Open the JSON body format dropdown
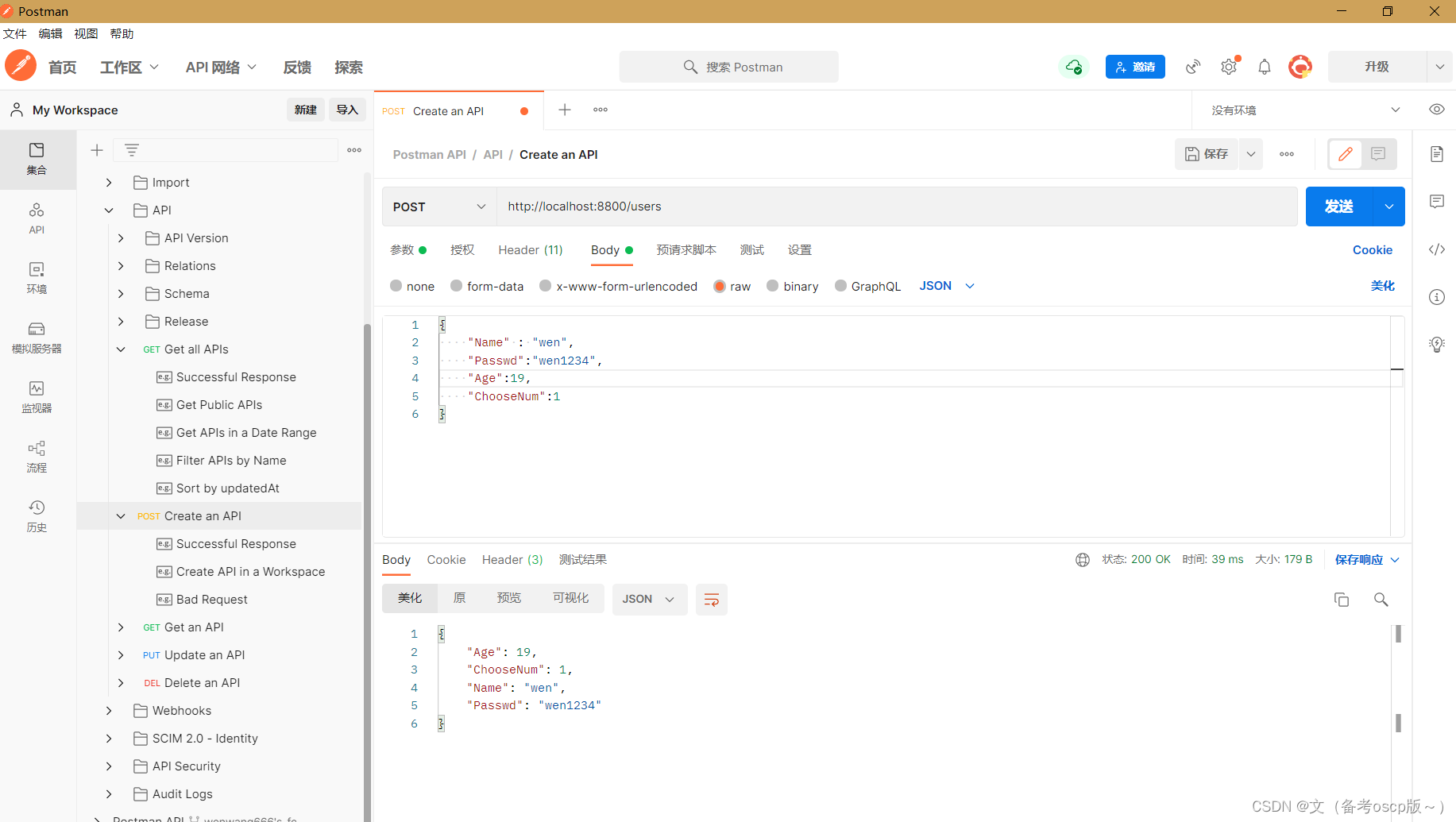Image resolution: width=1456 pixels, height=822 pixels. [946, 286]
